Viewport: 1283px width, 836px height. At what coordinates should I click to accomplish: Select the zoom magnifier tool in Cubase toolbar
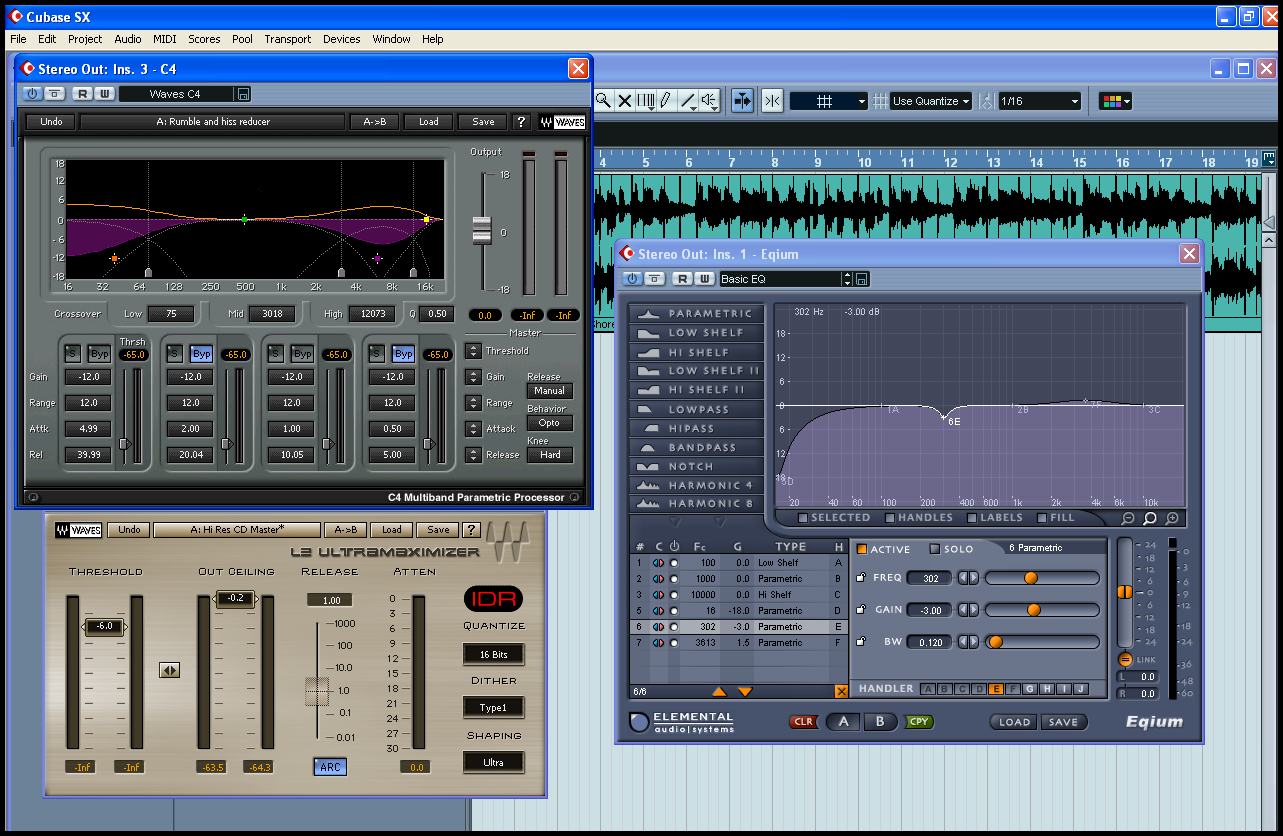(604, 101)
